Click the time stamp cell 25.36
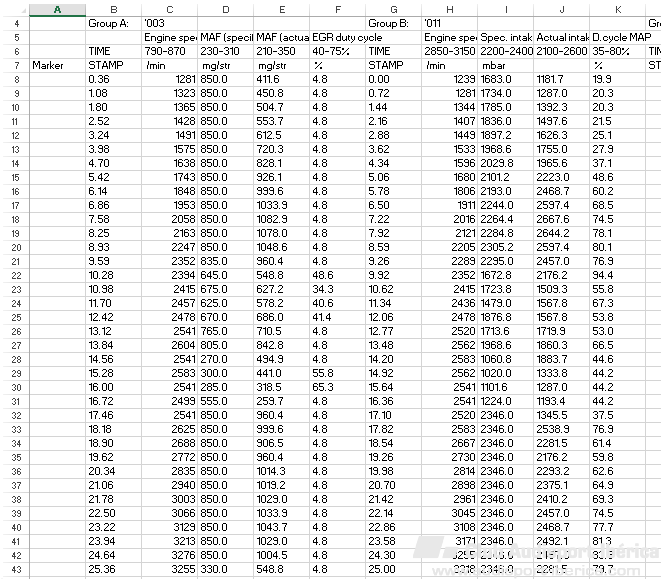The image size is (661, 579). (113, 568)
